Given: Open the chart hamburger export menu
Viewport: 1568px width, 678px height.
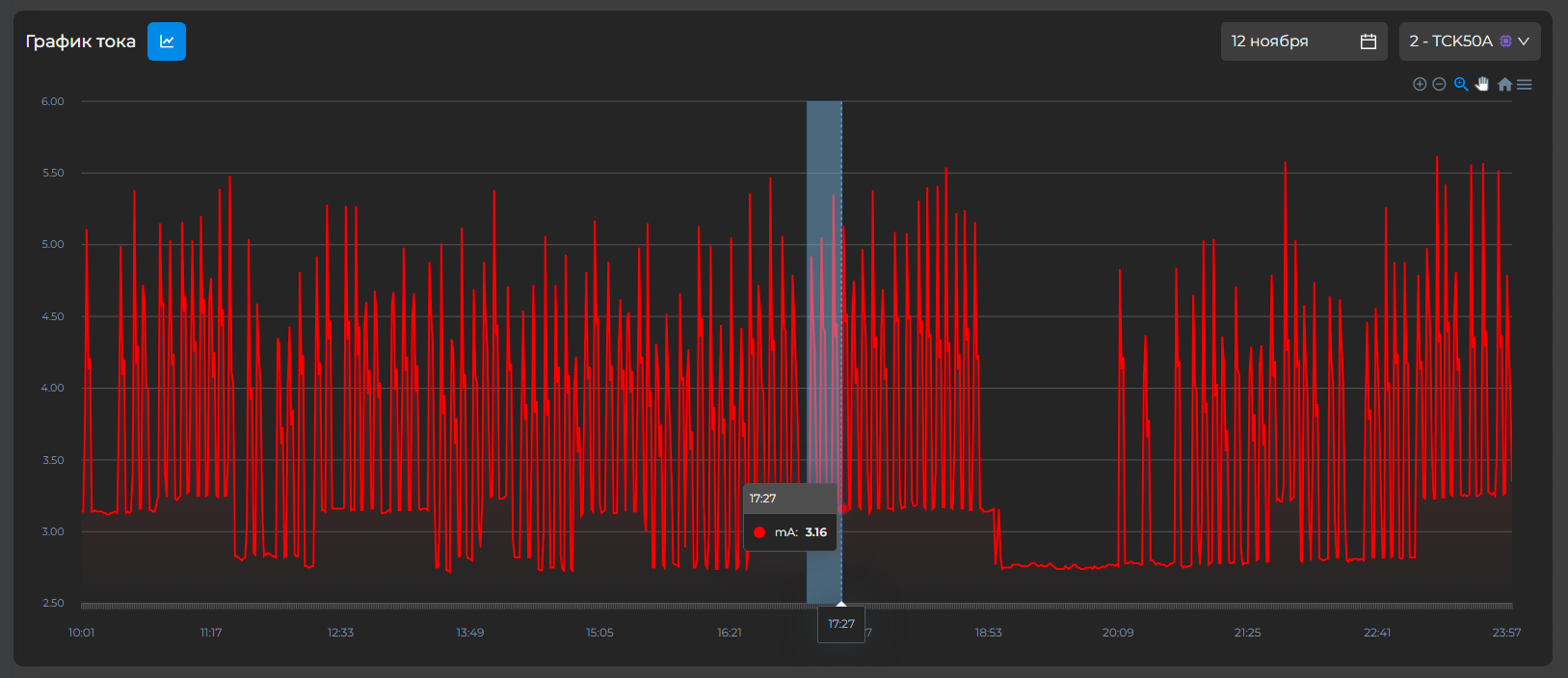Looking at the screenshot, I should coord(1525,85).
